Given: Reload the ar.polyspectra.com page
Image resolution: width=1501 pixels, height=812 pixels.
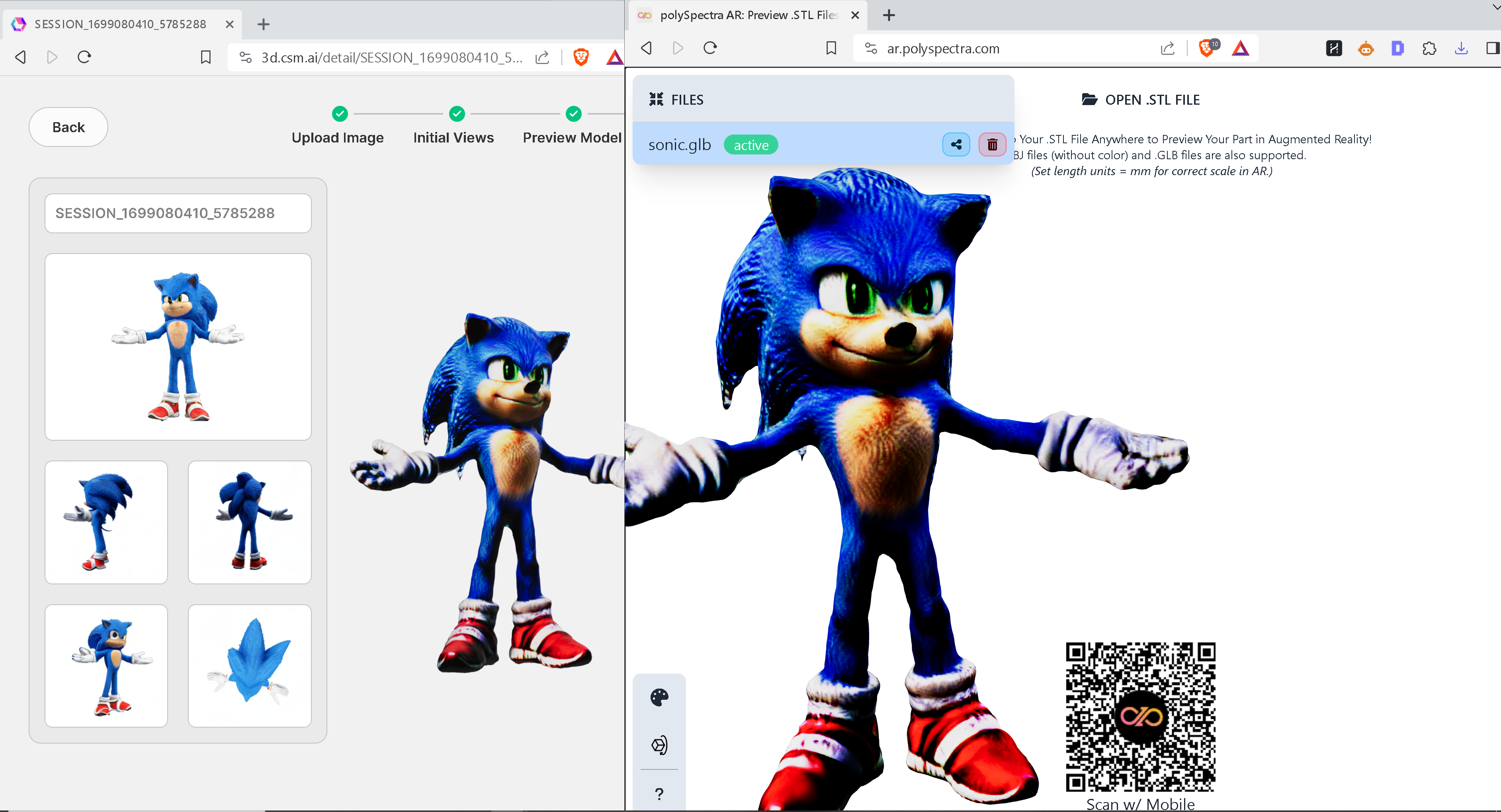Looking at the screenshot, I should (710, 48).
